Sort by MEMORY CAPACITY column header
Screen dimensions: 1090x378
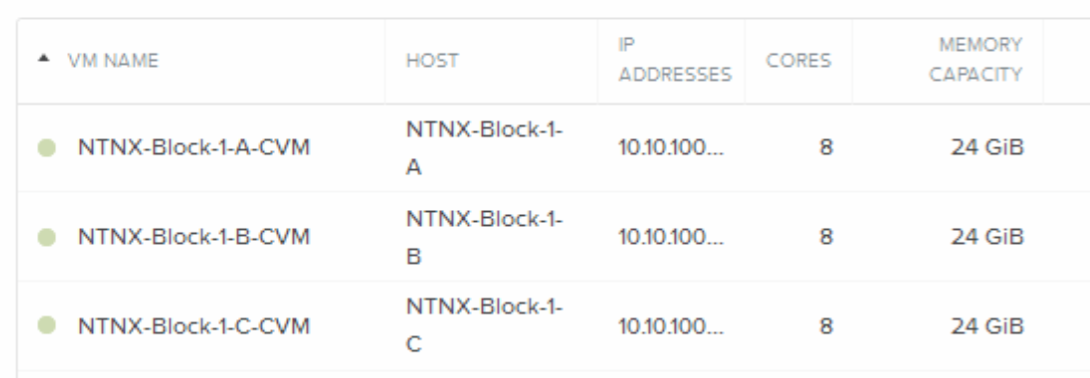975,60
